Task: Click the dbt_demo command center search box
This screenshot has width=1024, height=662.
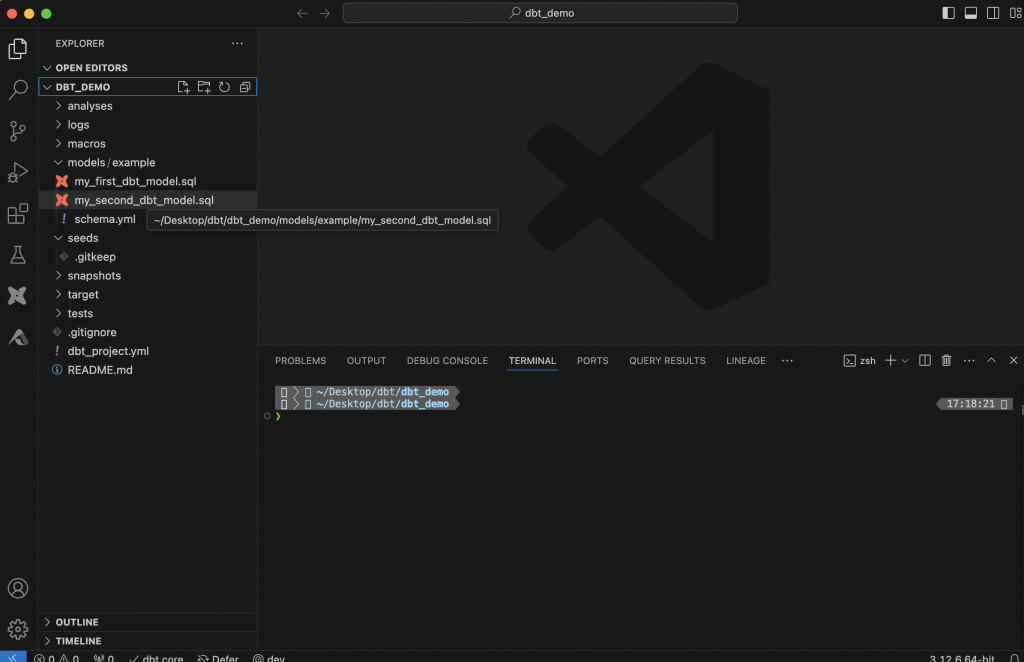Action: (540, 13)
